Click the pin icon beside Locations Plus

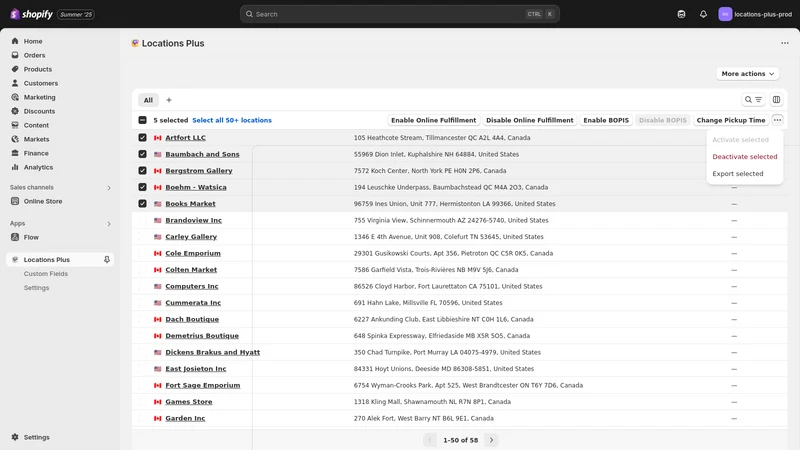point(107,260)
